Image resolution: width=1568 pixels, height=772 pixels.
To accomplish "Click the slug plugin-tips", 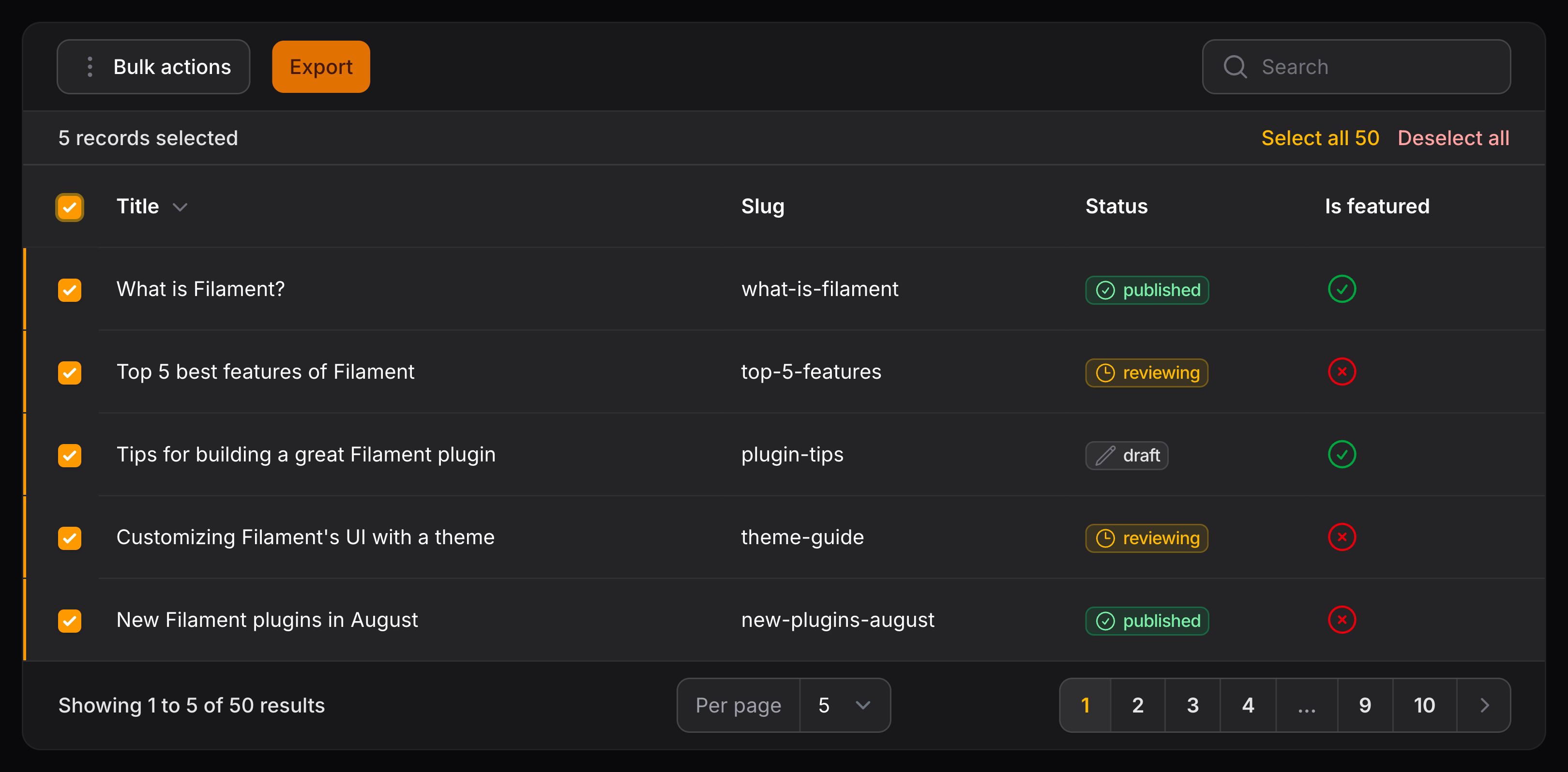I will [x=792, y=454].
